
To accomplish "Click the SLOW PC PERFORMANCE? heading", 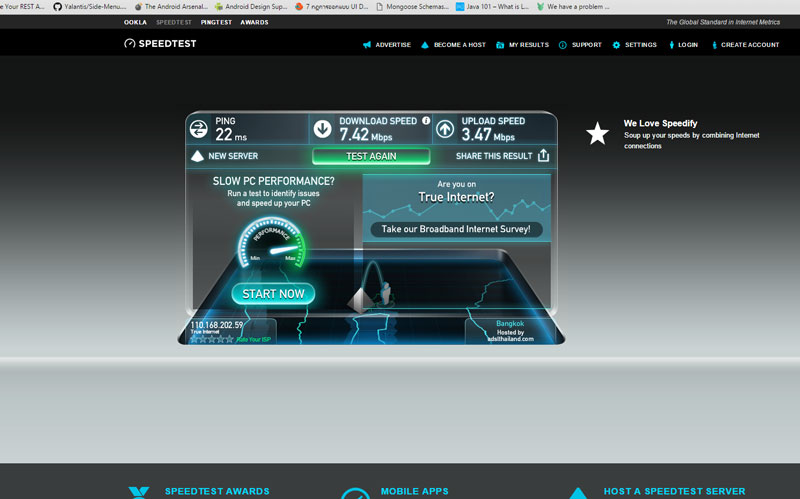I will point(273,181).
